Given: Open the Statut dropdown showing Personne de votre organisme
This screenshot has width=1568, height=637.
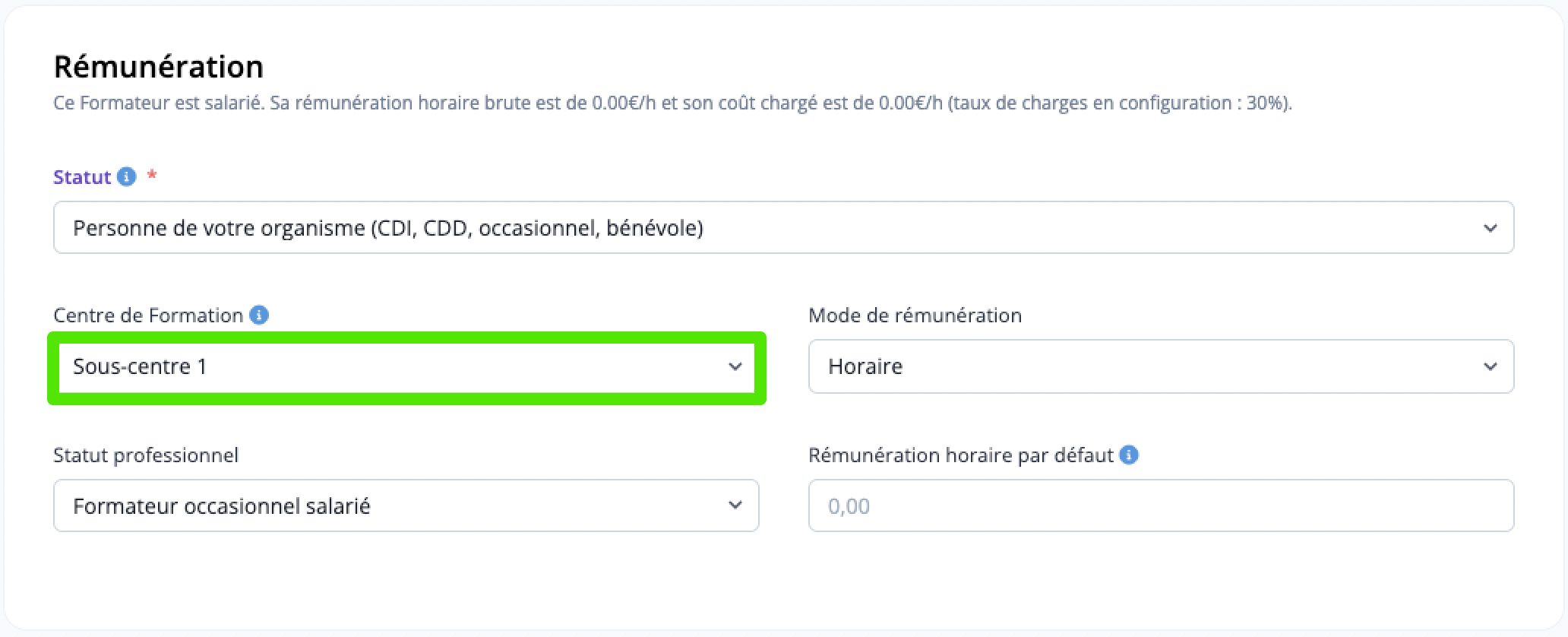Looking at the screenshot, I should [783, 227].
